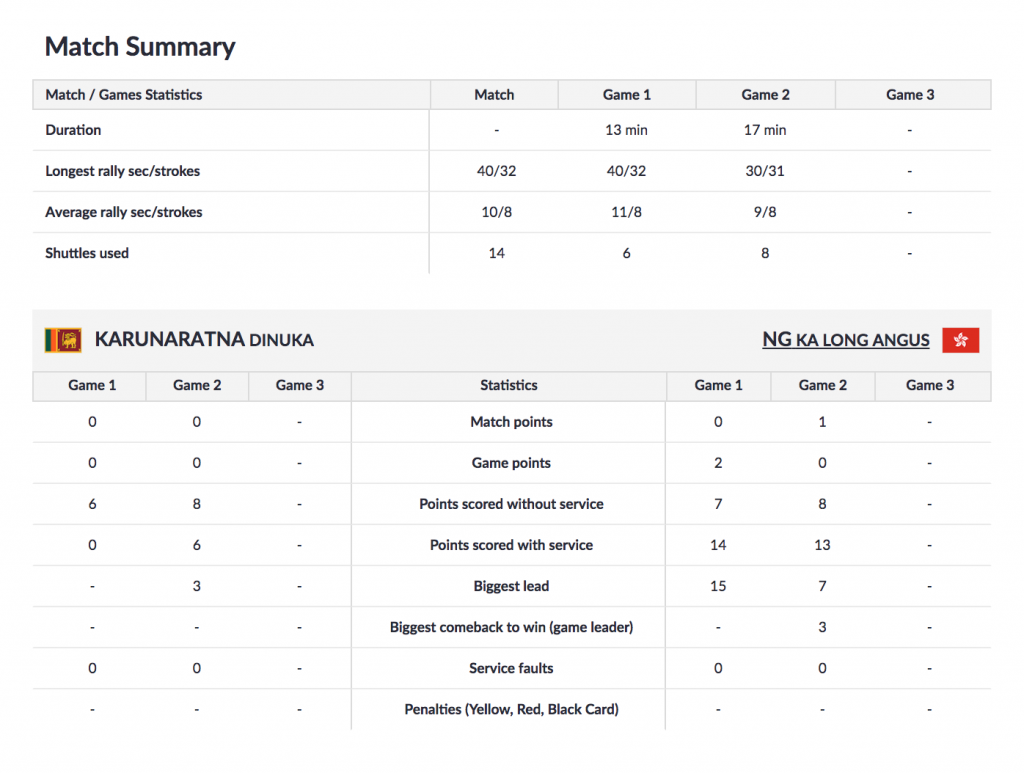Click the 17 min duration value
The width and height of the screenshot is (1024, 773).
pyautogui.click(x=765, y=130)
